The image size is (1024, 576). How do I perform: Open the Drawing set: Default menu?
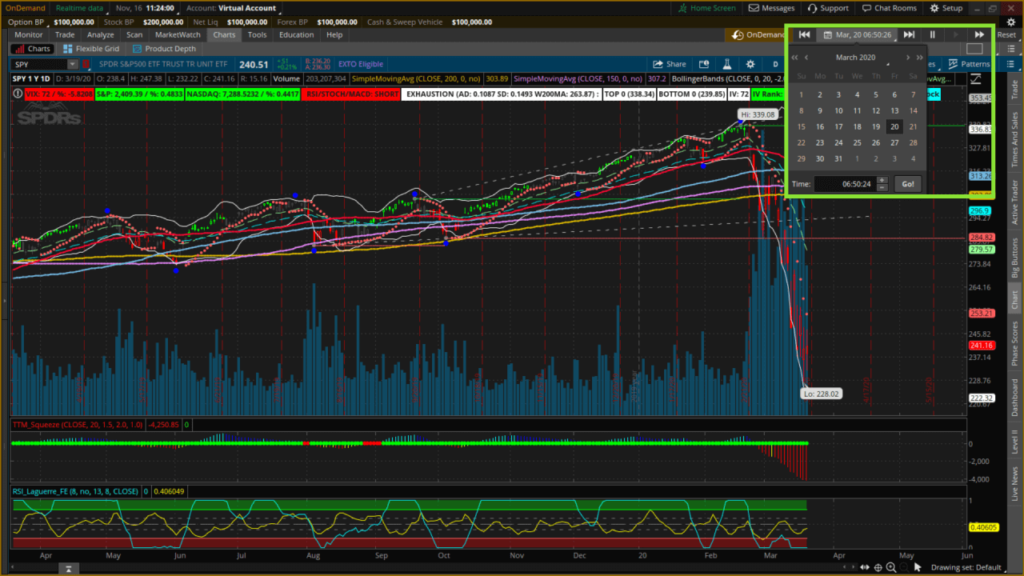(x=967, y=568)
